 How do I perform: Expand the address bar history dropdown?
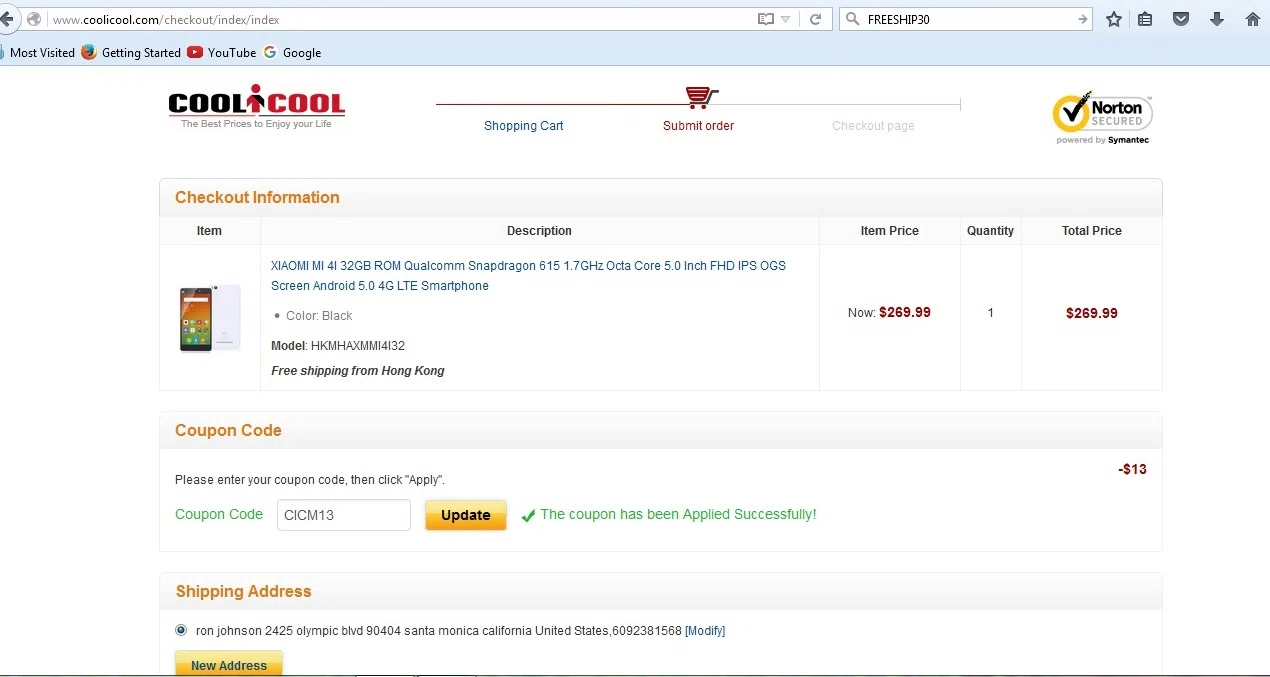point(786,19)
